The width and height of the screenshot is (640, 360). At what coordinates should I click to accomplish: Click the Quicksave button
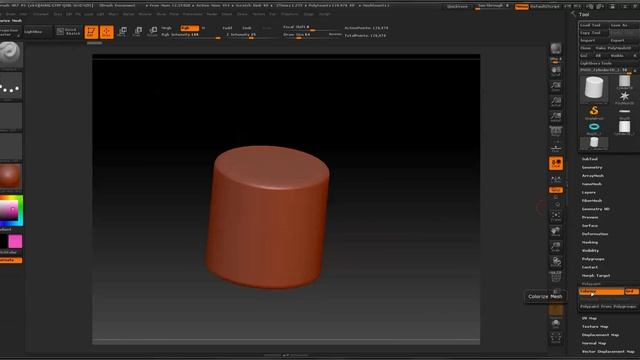[457, 7]
